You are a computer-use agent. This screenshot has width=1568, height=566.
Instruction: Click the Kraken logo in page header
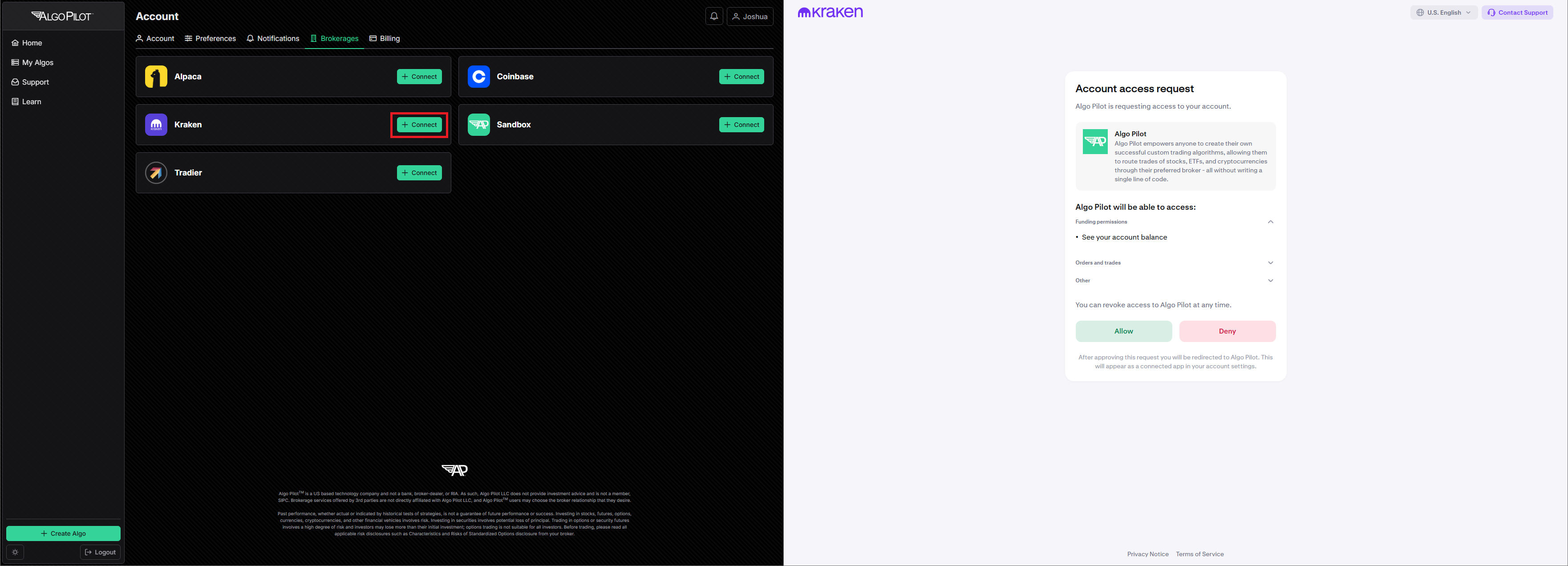[x=830, y=12]
